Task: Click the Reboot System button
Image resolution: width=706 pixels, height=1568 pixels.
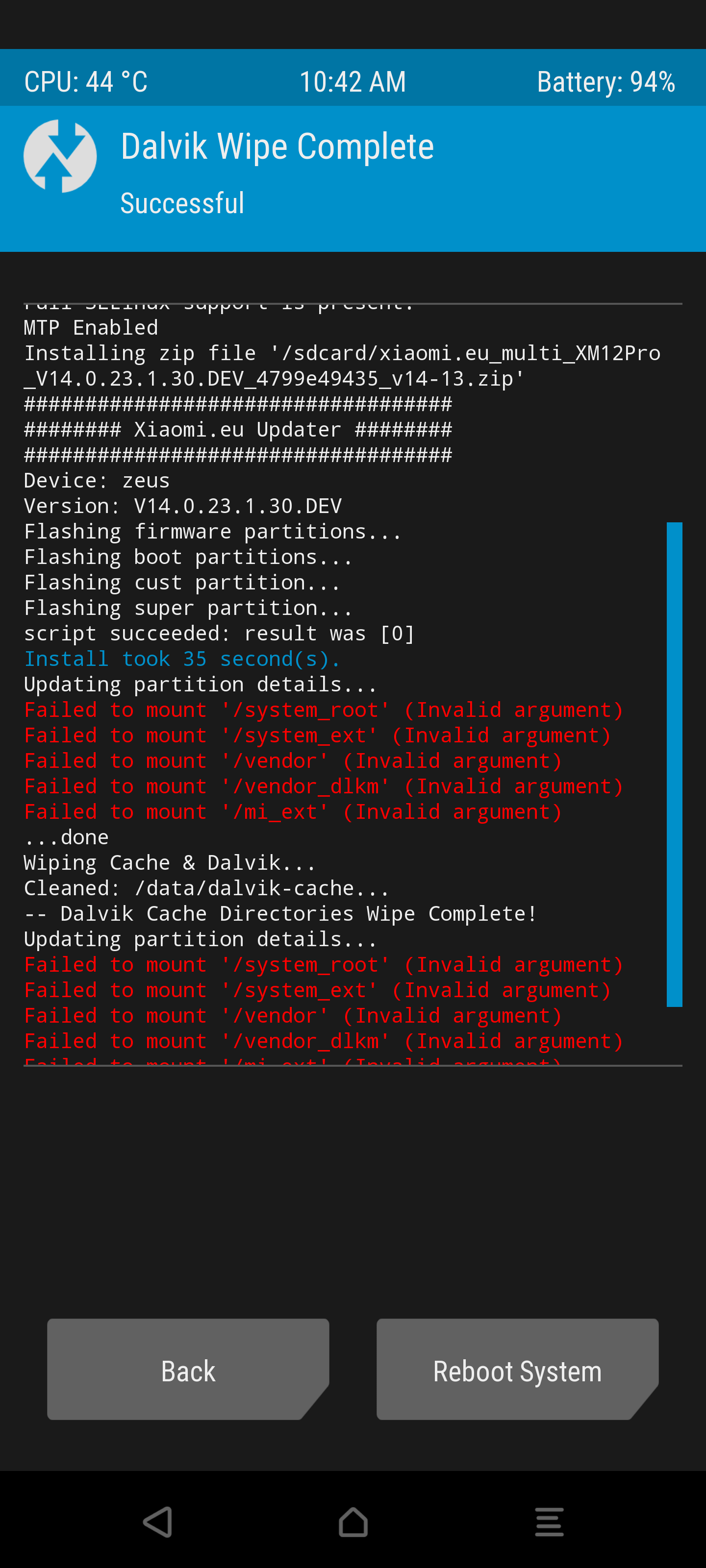Action: point(518,1369)
